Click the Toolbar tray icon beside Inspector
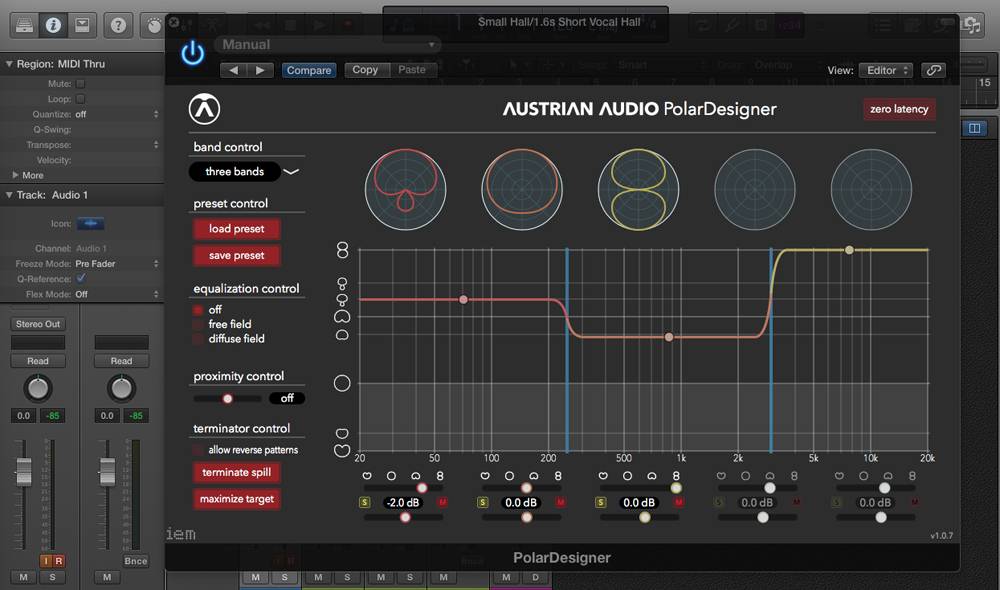The width and height of the screenshot is (1000, 590). click(82, 25)
